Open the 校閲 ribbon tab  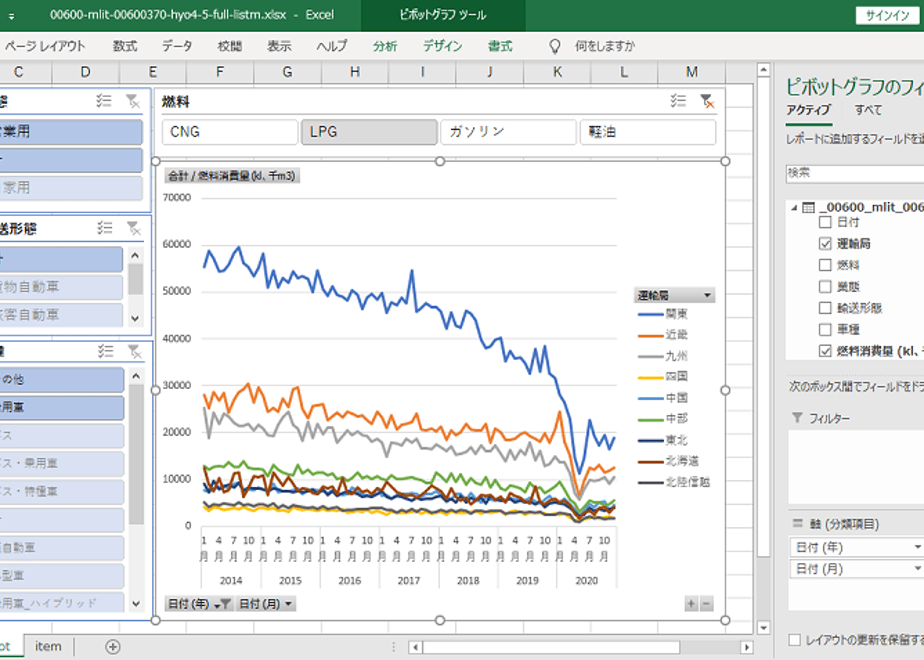[229, 46]
